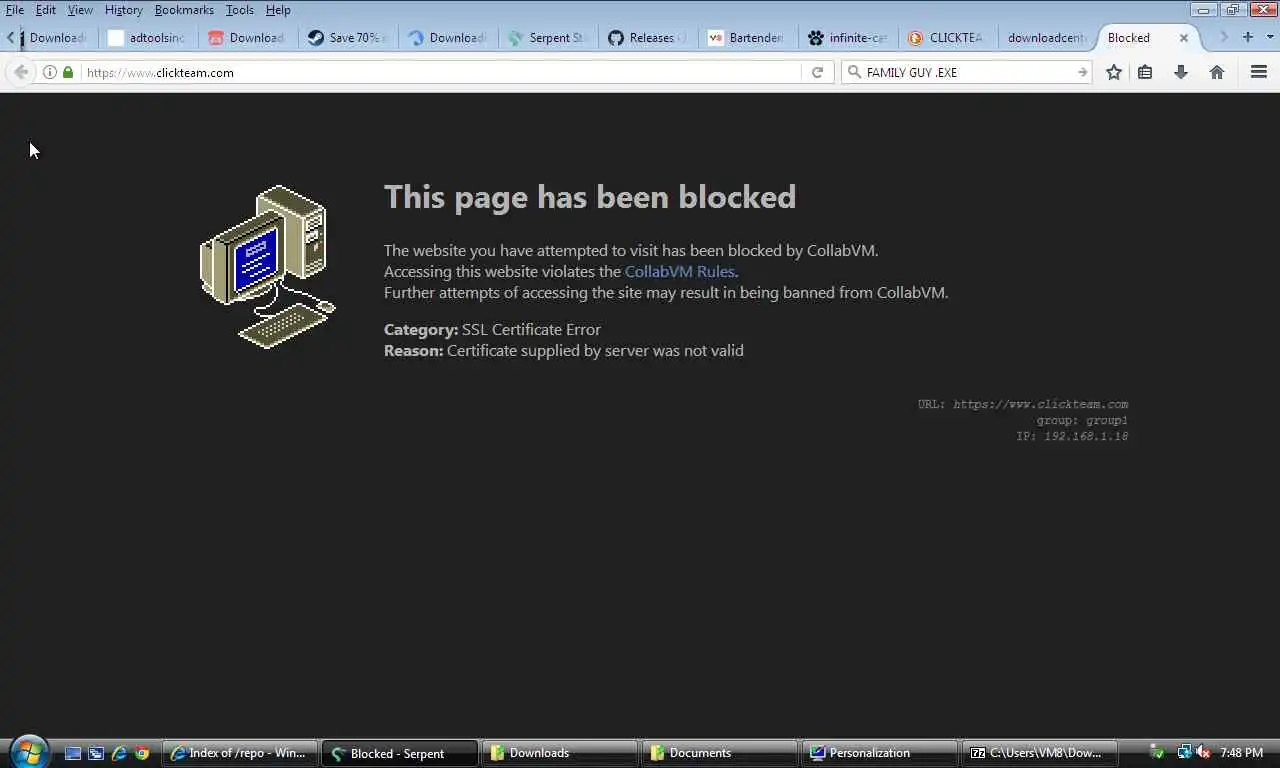Open site information icon in address bar
Image resolution: width=1280 pixels, height=768 pixels.
tap(49, 72)
